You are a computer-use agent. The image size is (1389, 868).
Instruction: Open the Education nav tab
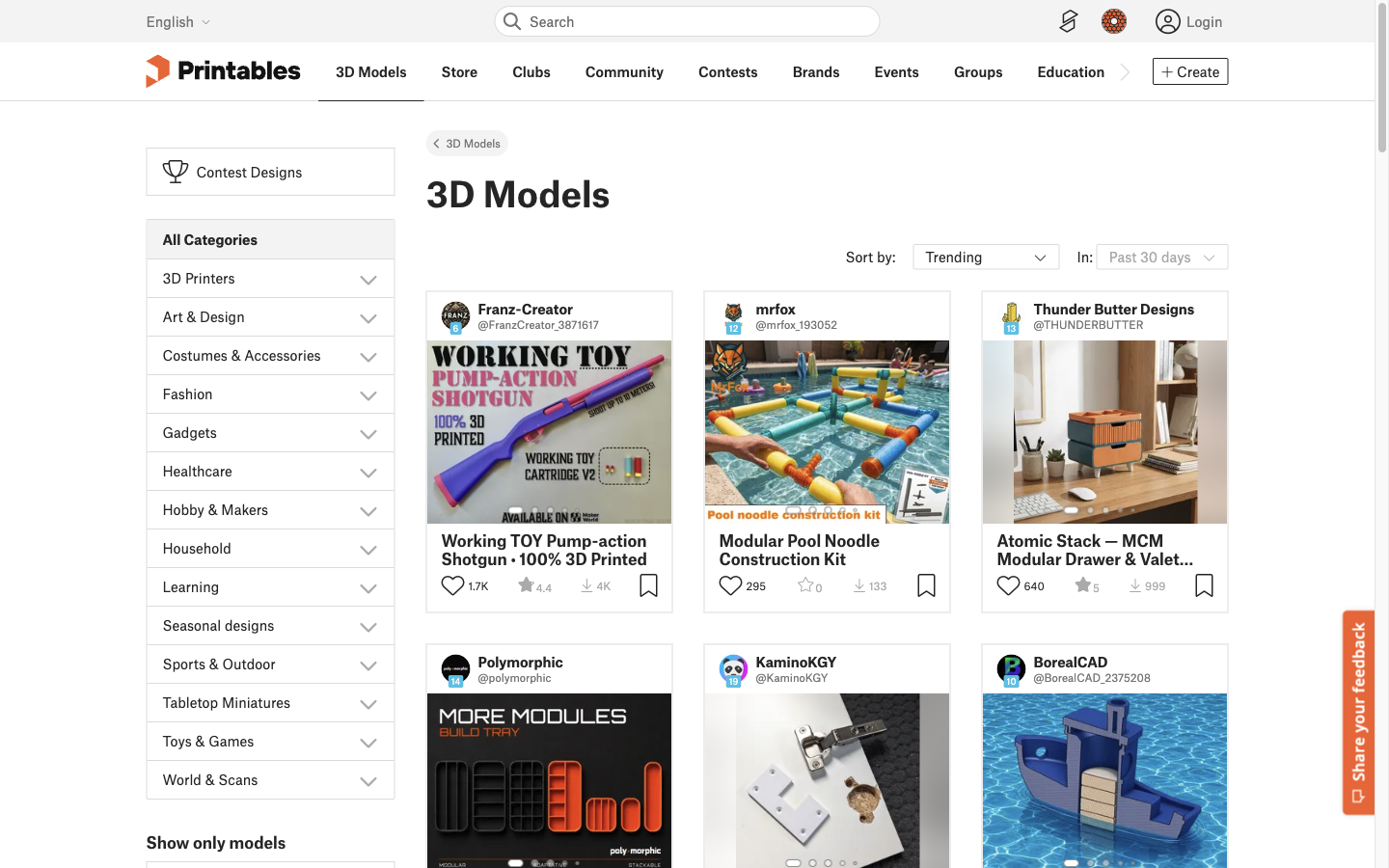(1071, 71)
